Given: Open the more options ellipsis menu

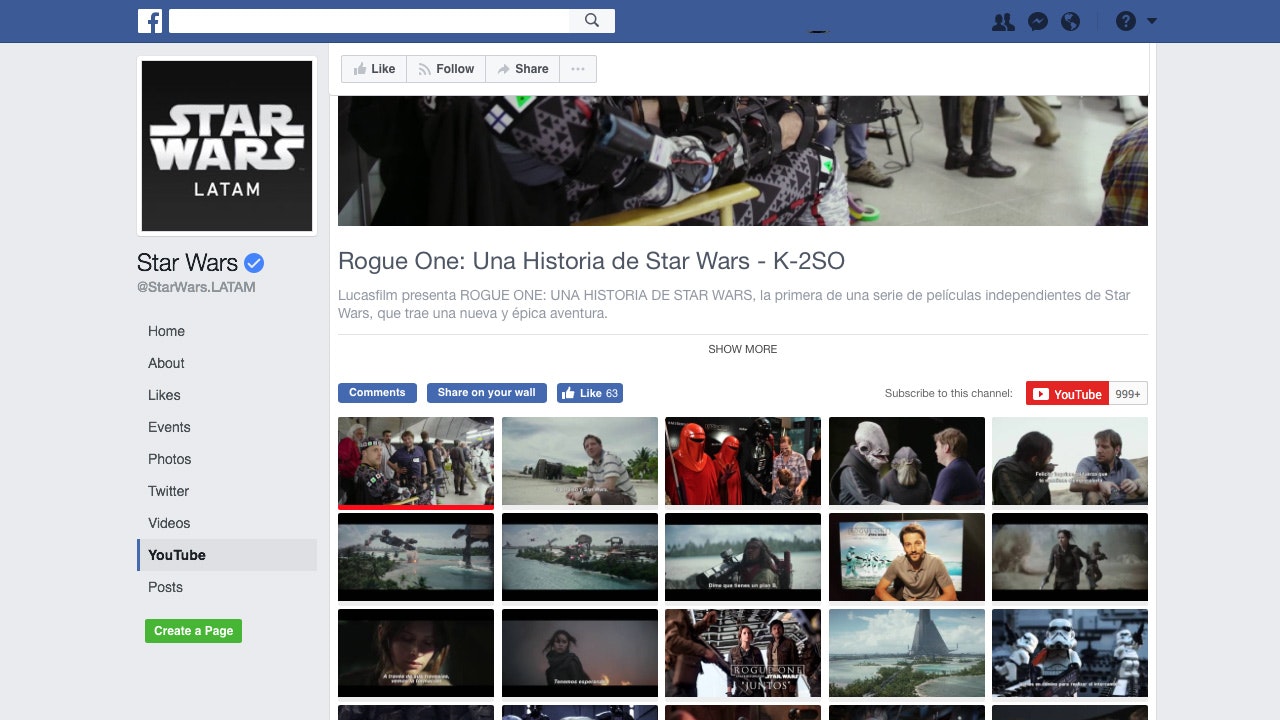Looking at the screenshot, I should pos(578,68).
